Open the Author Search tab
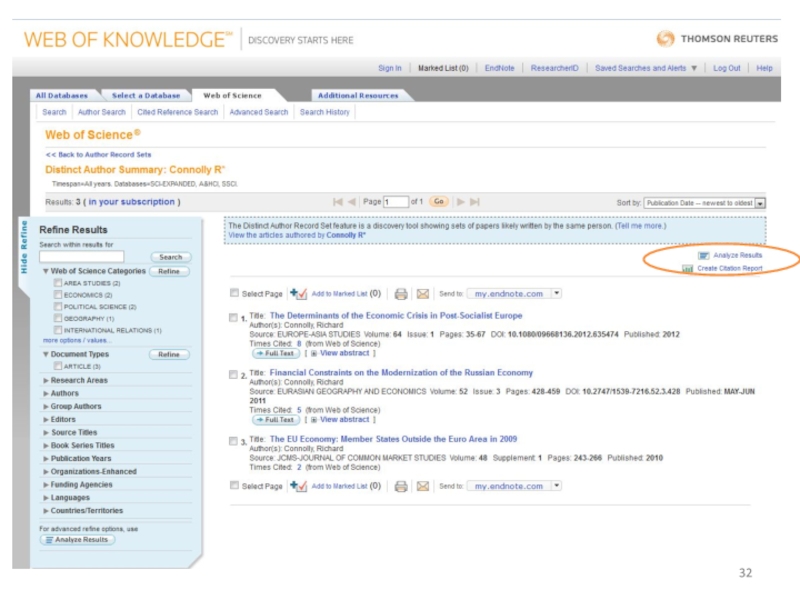Image resolution: width=800 pixels, height=600 pixels. [102, 112]
